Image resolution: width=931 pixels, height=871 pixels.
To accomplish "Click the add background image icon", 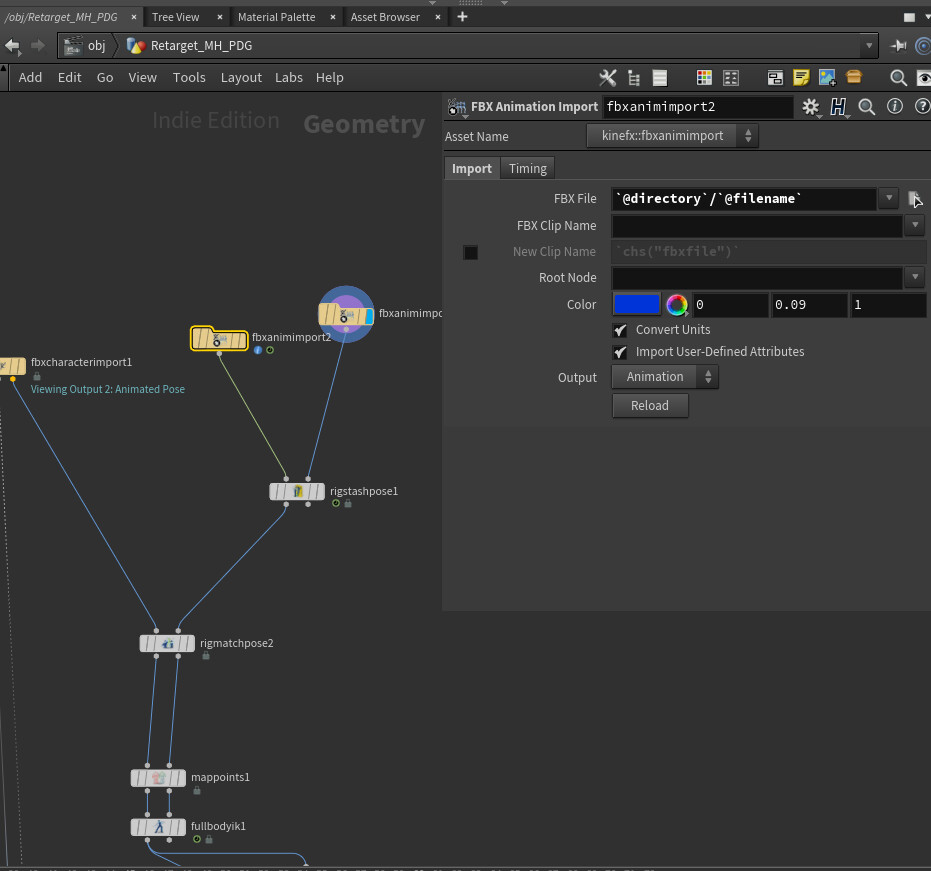I will [x=825, y=77].
